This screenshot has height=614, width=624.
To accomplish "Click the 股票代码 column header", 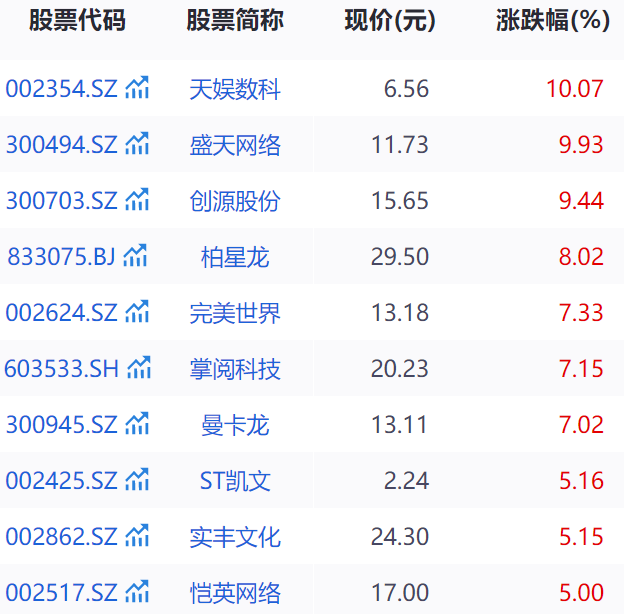I will tap(78, 20).
